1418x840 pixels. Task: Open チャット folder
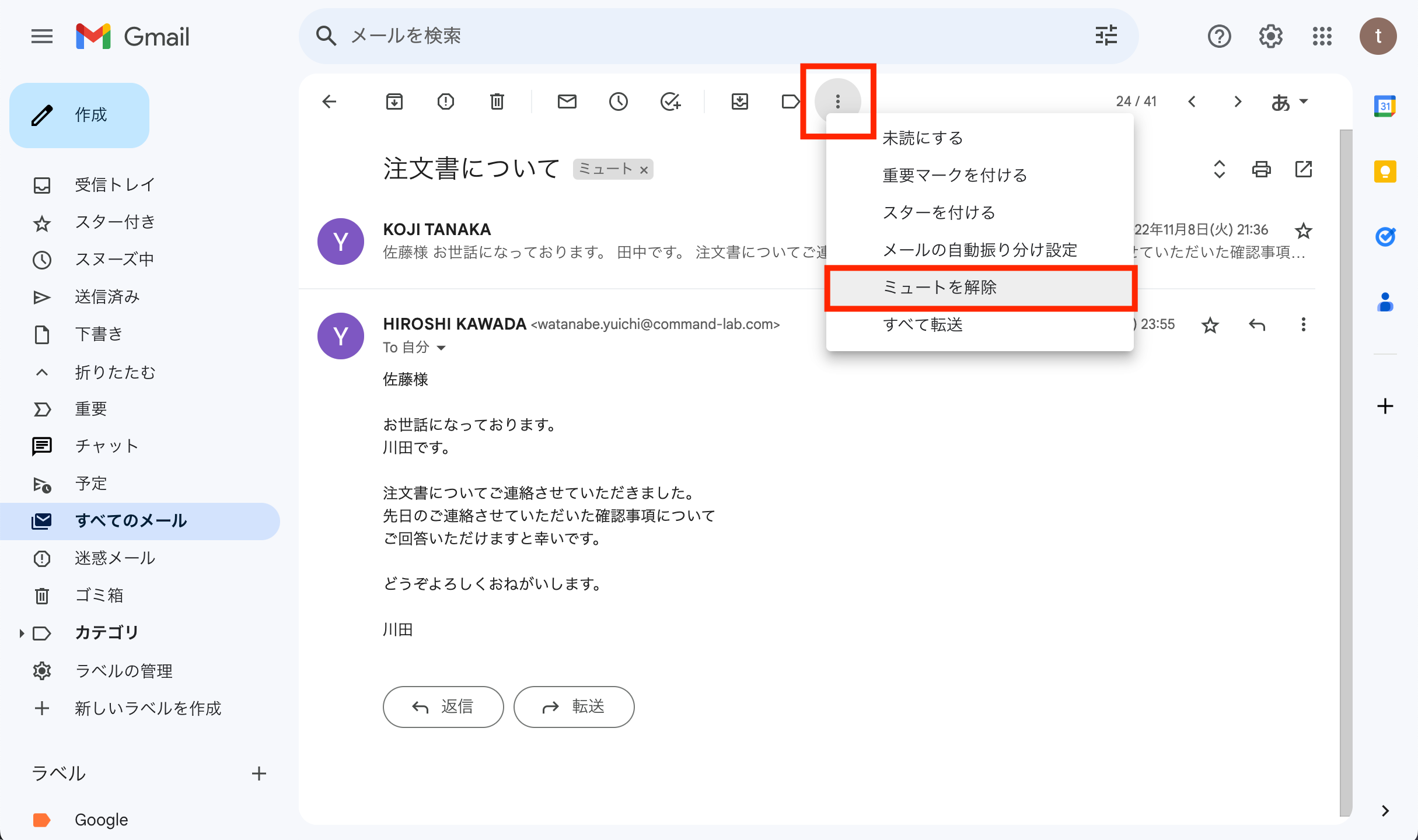140,446
